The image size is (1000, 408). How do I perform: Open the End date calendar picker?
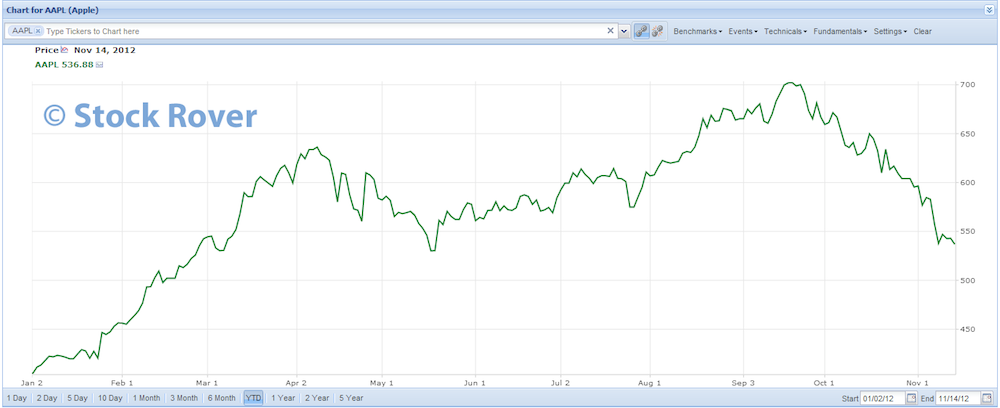987,398
